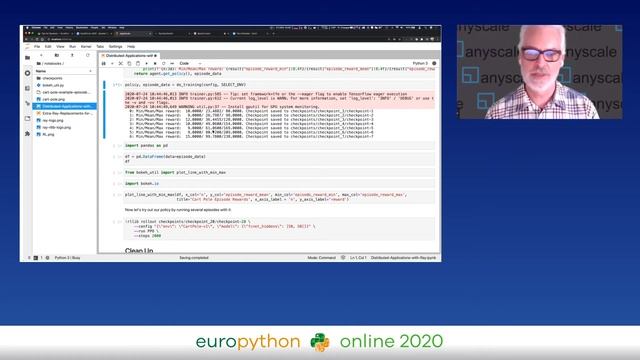This screenshot has width=640, height=360.
Task: Select cart-pole-example-episode file in list
Action: [x=64, y=92]
